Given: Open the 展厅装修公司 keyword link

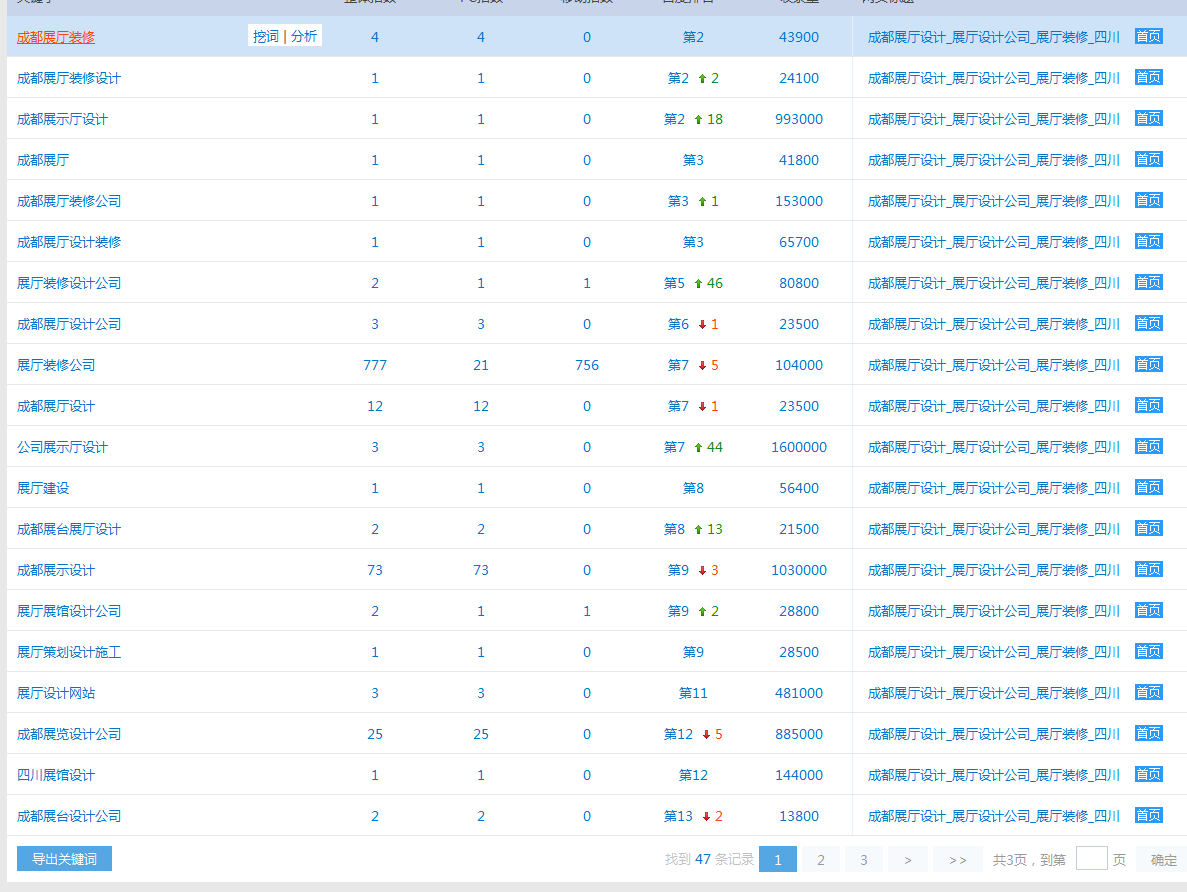Looking at the screenshot, I should point(56,364).
